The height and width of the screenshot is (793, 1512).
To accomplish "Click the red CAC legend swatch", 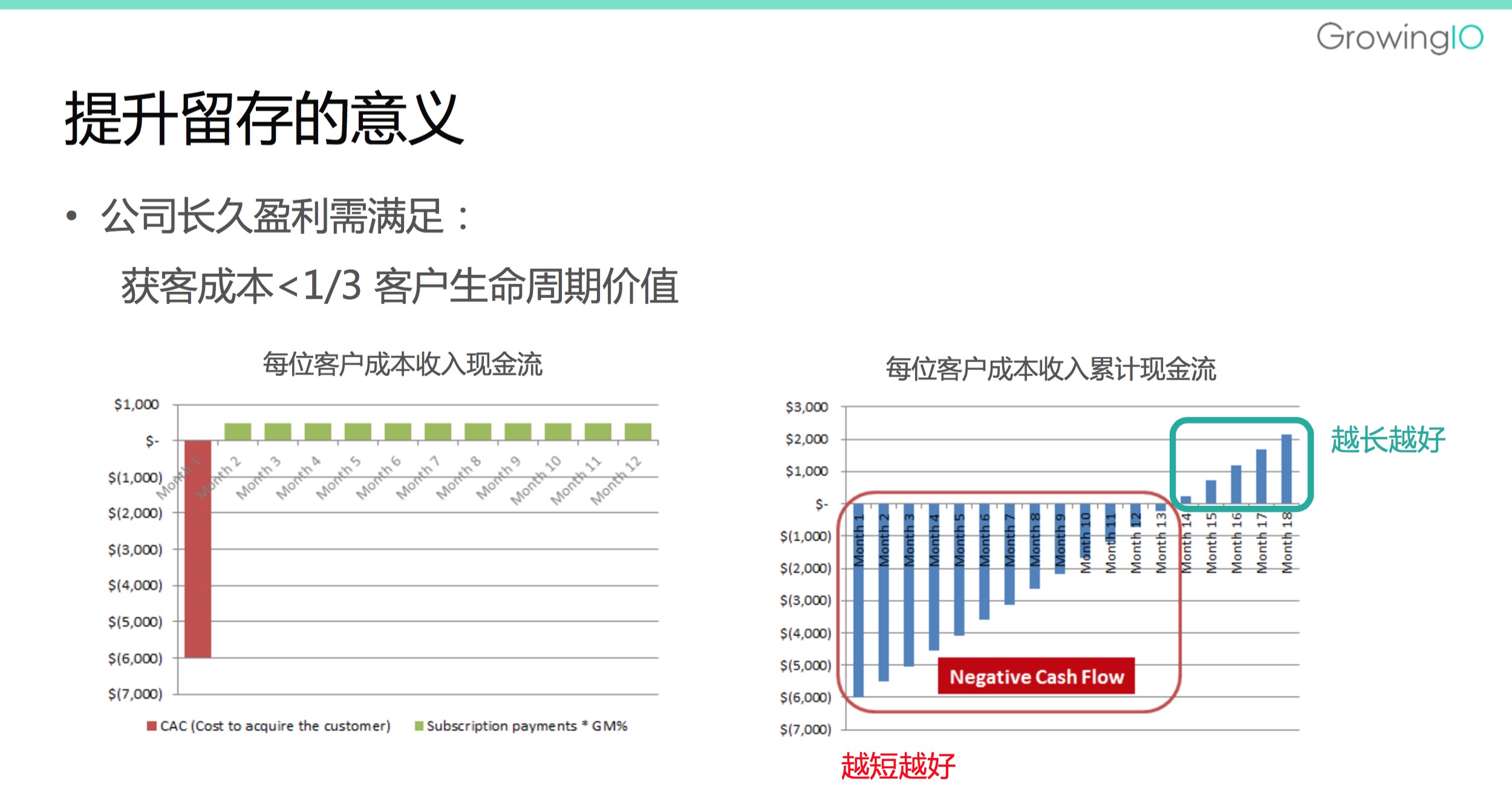I will coord(152,726).
